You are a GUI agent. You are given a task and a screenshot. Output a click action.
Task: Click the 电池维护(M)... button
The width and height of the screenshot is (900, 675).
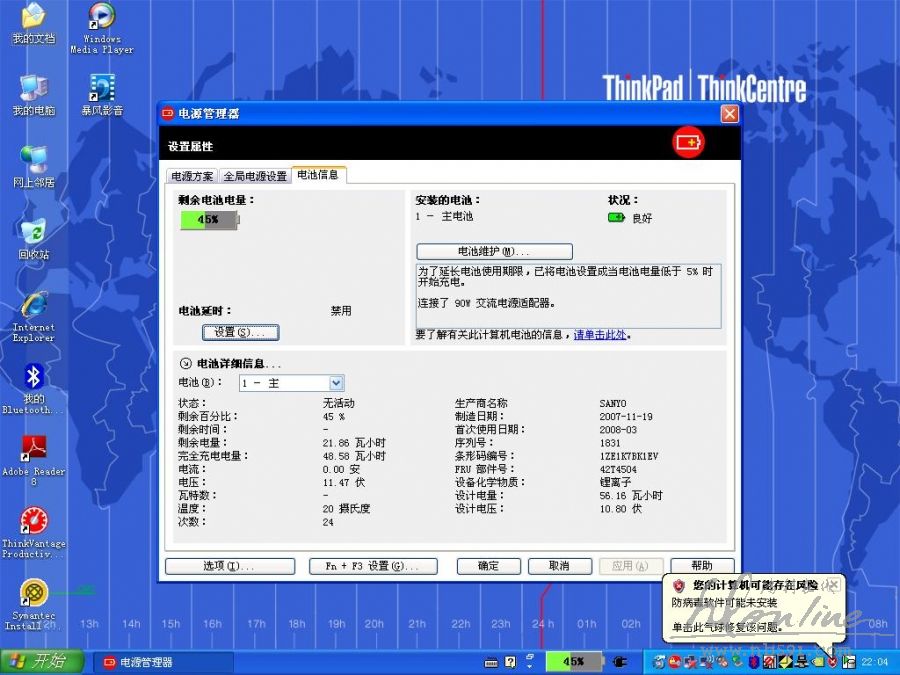click(494, 251)
